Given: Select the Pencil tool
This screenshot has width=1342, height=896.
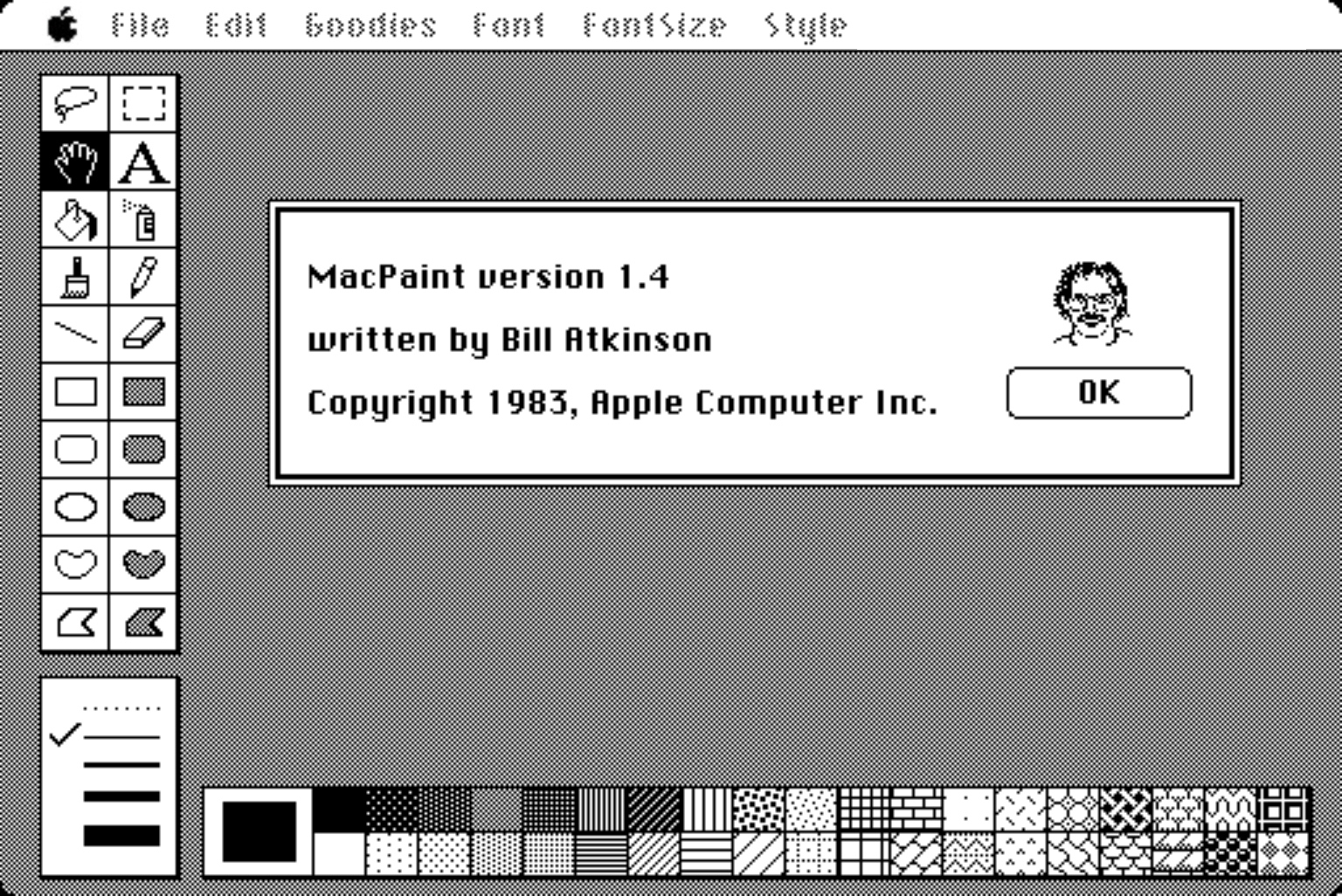Looking at the screenshot, I should pyautogui.click(x=143, y=277).
